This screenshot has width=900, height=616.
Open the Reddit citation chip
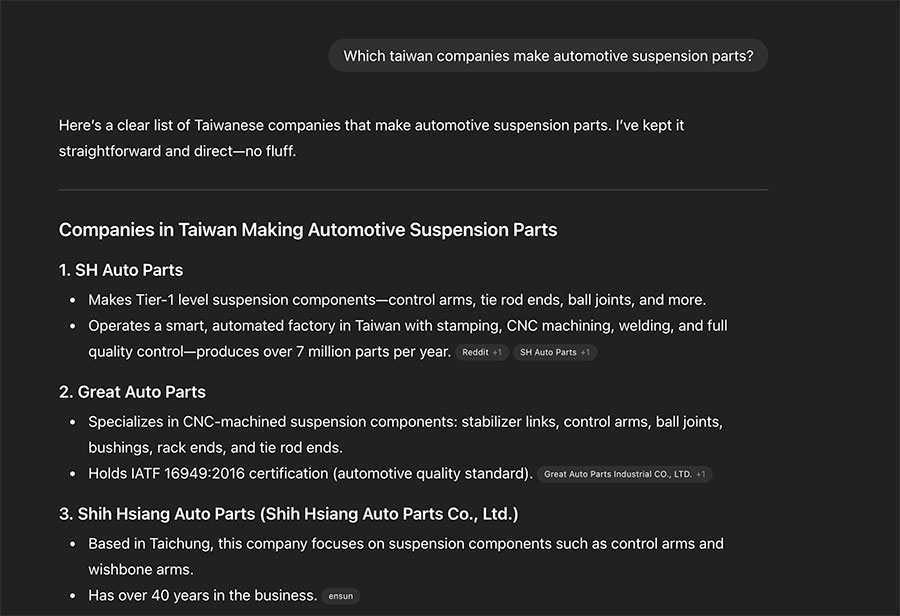pos(482,352)
